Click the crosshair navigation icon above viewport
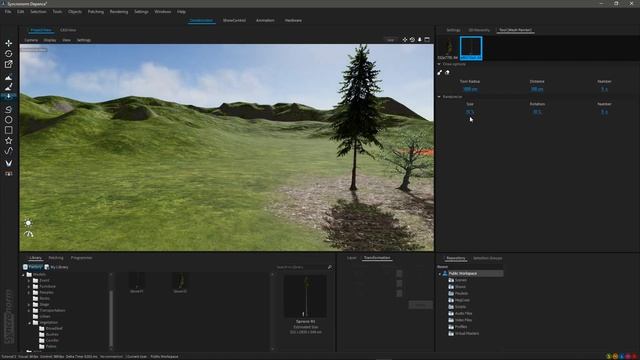Image resolution: width=640 pixels, height=360 pixels. tap(404, 40)
